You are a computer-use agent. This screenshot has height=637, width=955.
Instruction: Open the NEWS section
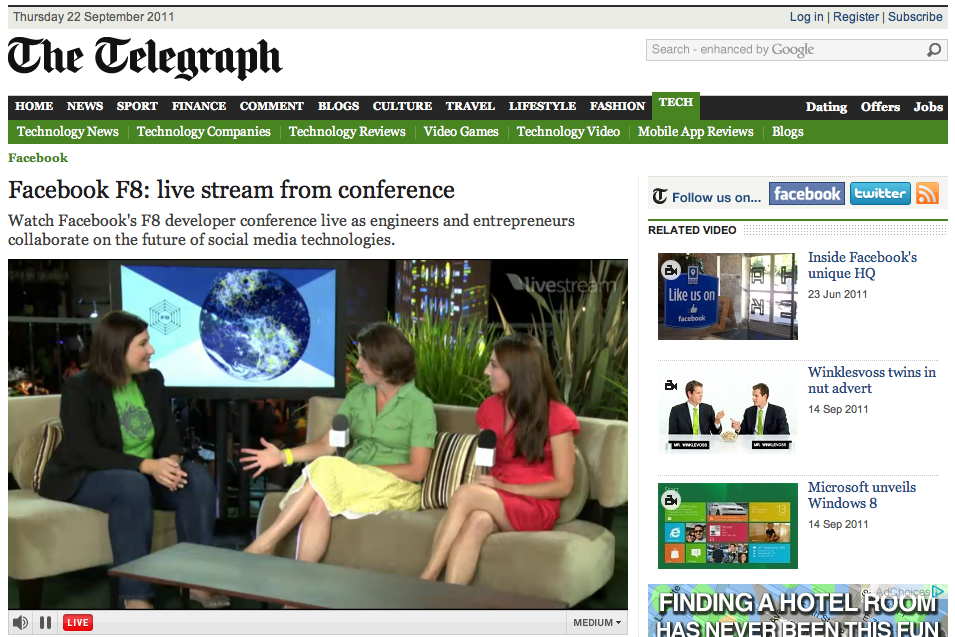(x=85, y=106)
